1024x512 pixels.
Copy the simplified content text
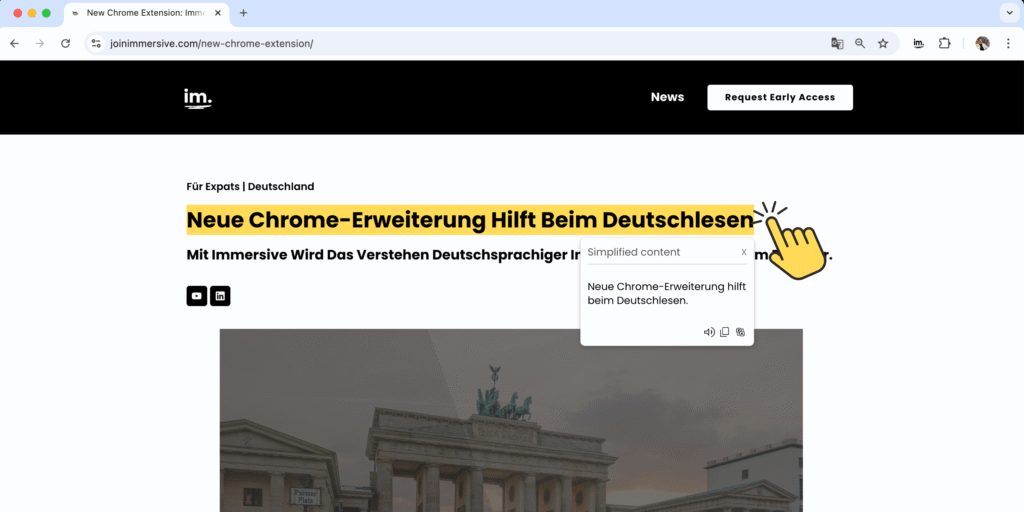[725, 332]
